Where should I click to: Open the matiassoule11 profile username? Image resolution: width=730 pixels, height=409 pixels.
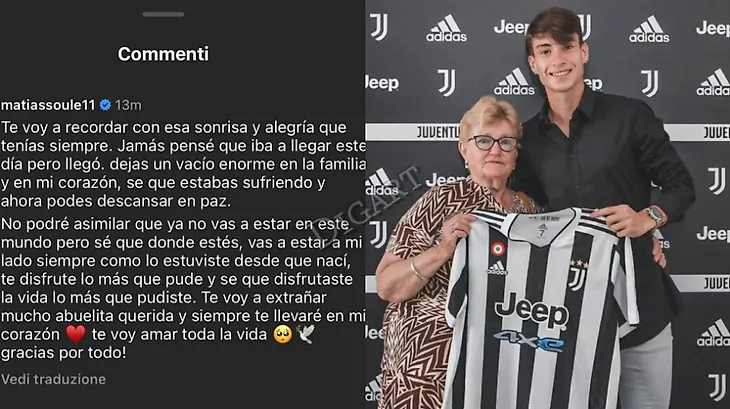click(x=48, y=105)
